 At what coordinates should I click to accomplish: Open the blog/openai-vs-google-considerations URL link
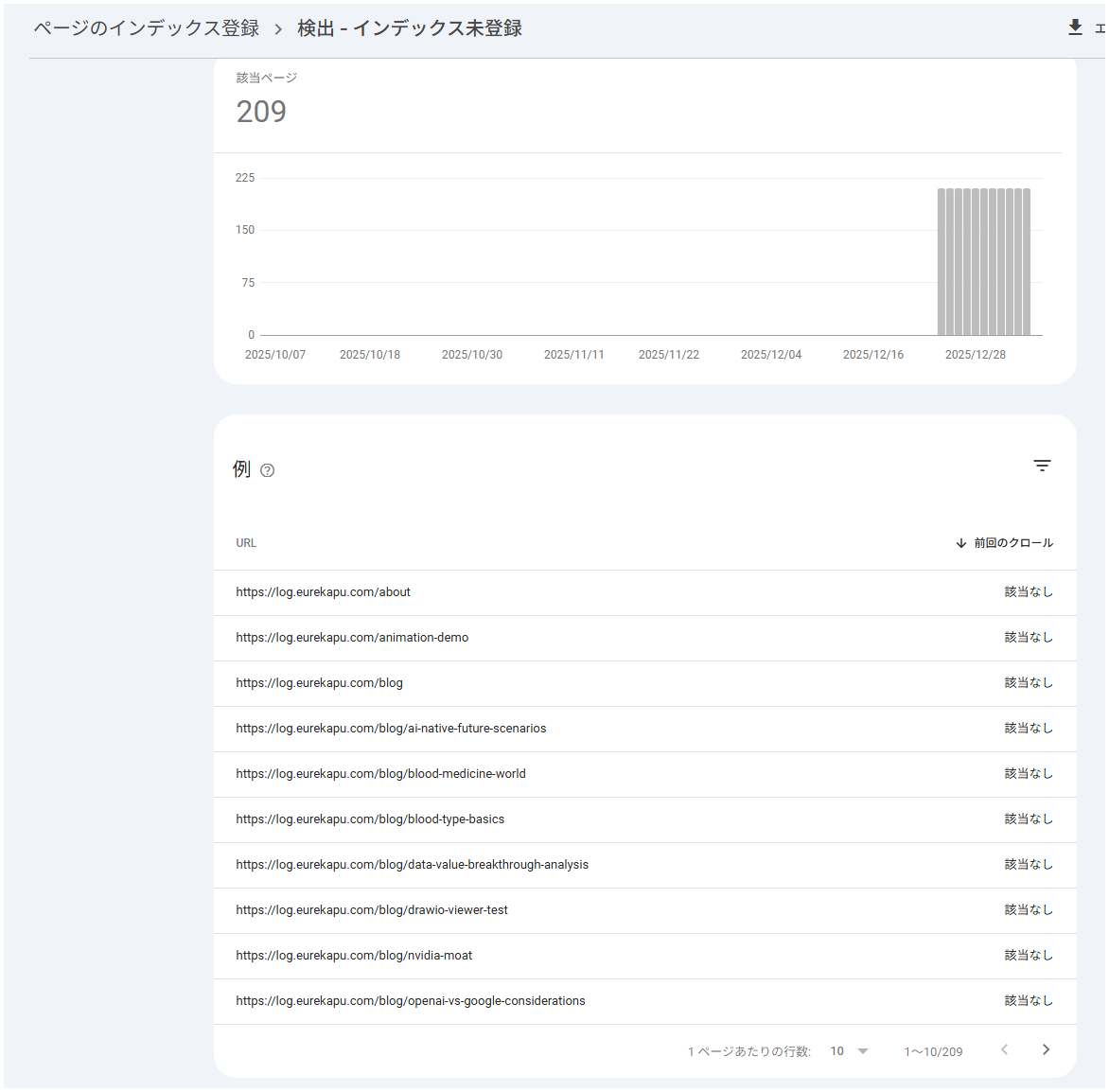pyautogui.click(x=410, y=1000)
